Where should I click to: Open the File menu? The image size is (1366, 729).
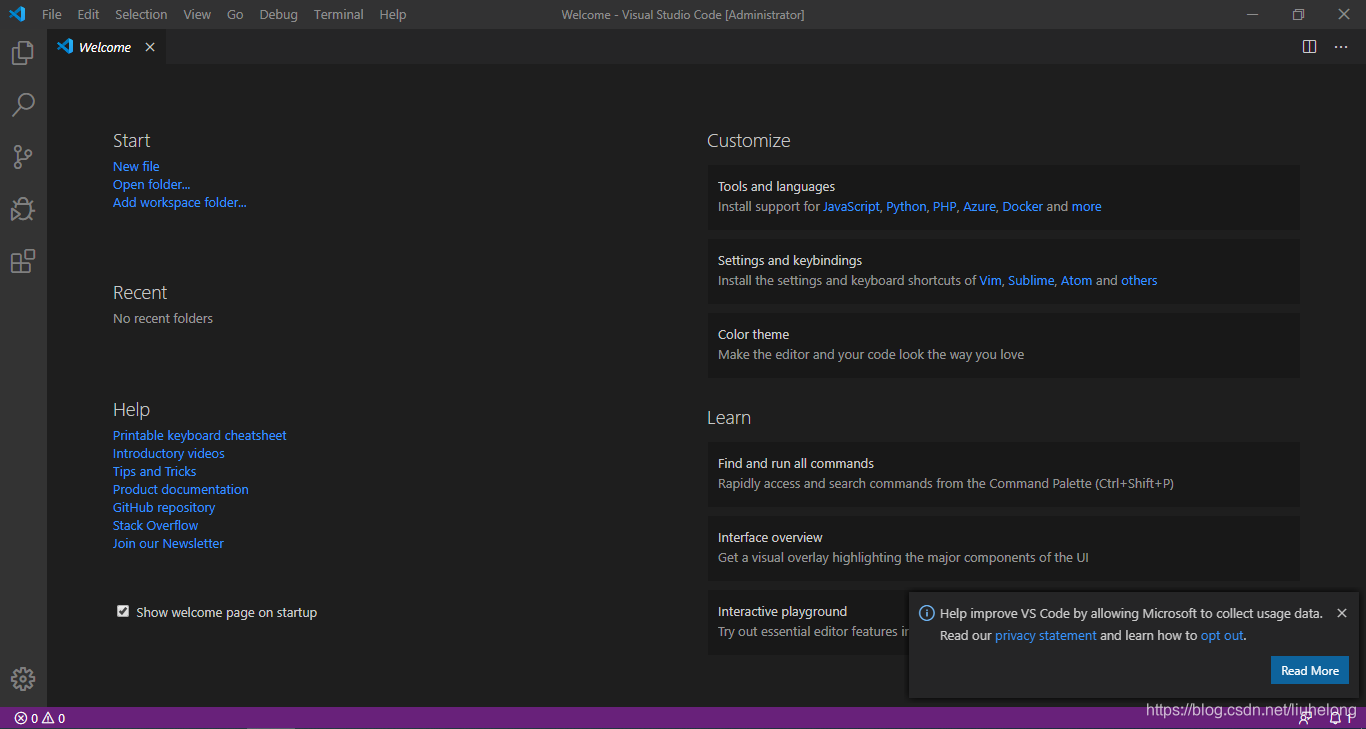pos(52,14)
